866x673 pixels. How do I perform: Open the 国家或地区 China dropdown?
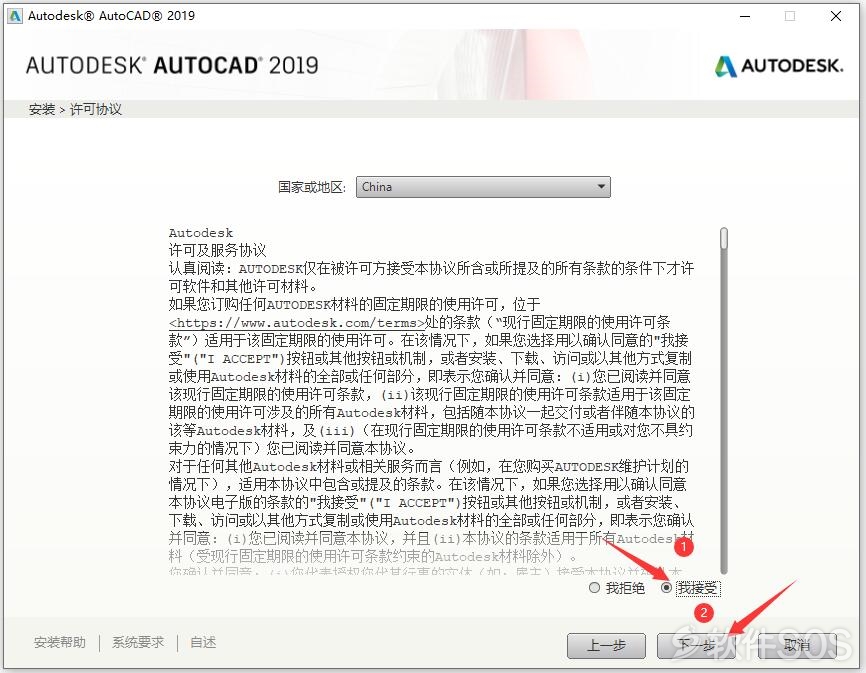(x=483, y=187)
